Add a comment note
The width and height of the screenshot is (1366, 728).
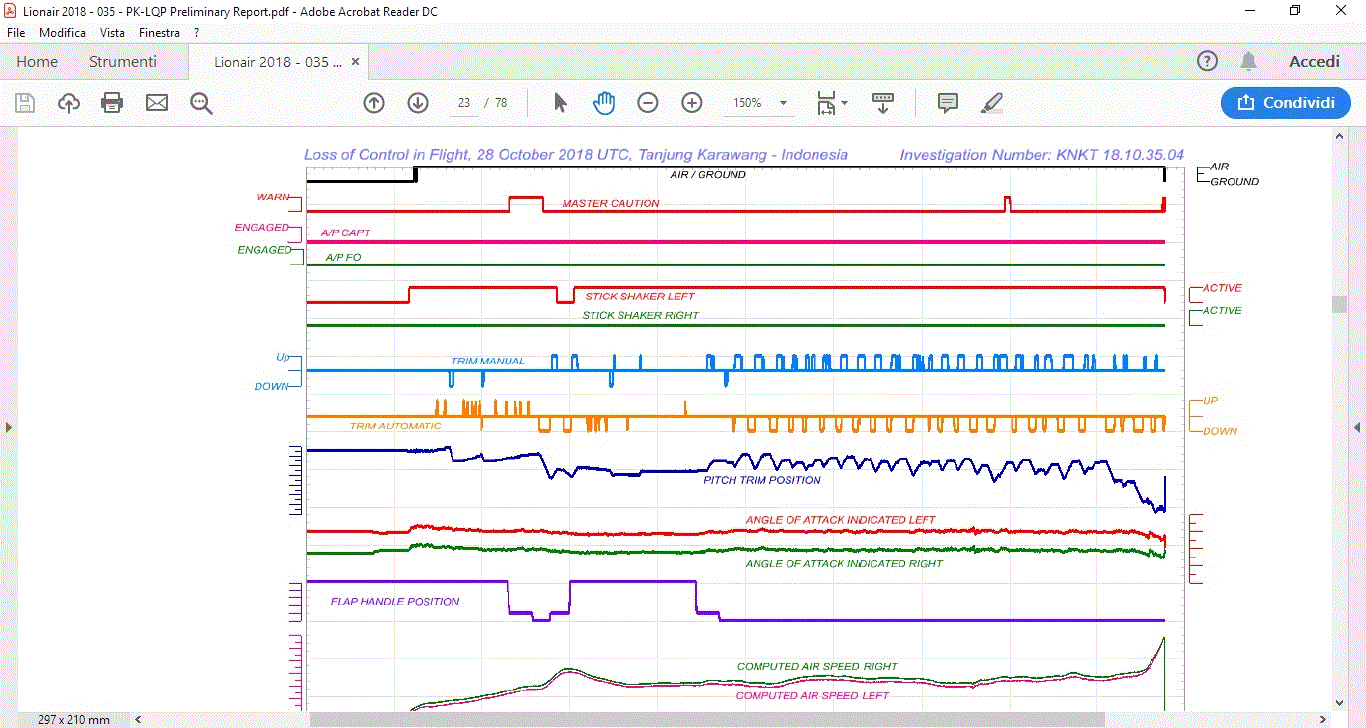pos(948,103)
